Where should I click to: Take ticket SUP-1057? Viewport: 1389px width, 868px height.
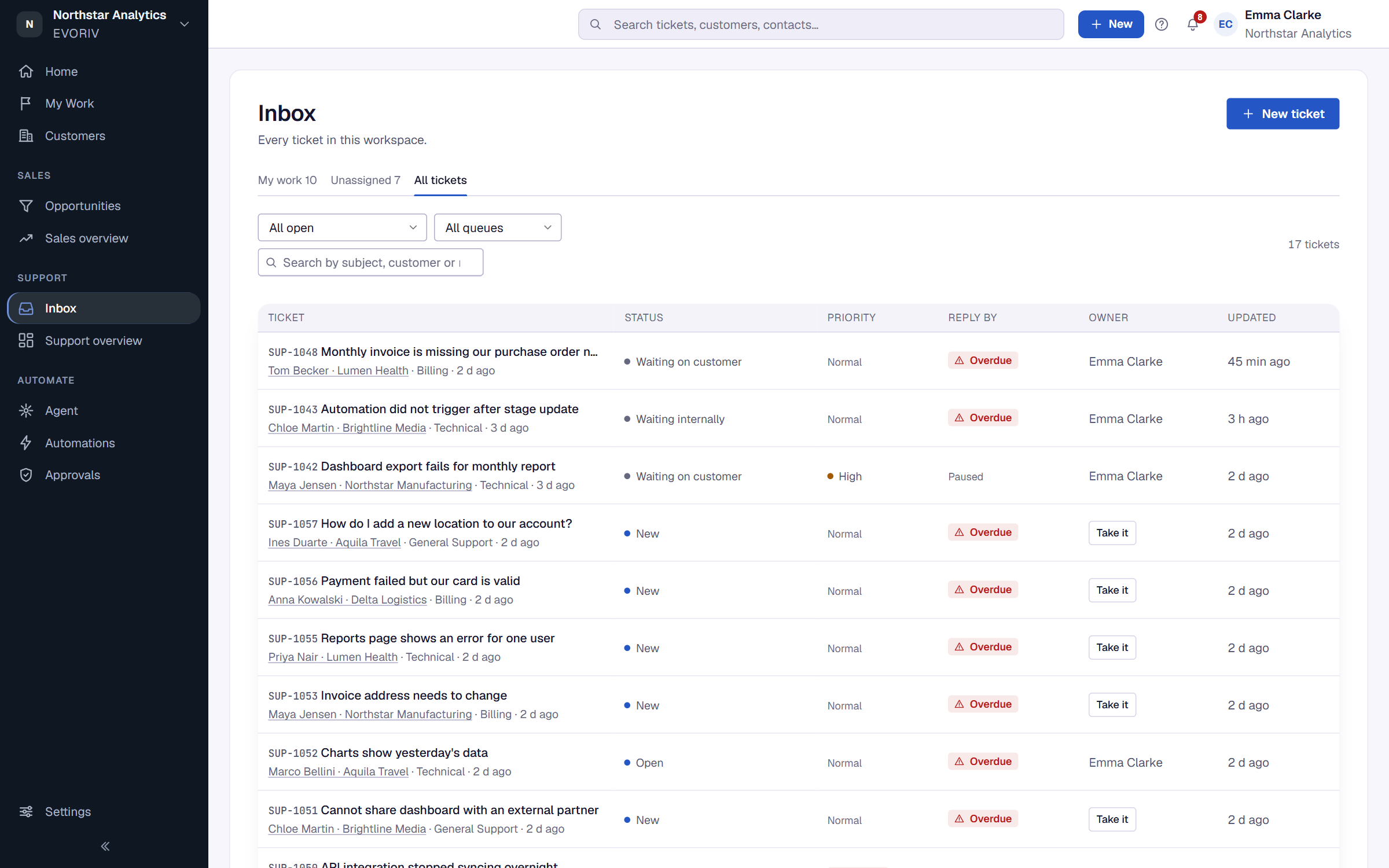tap(1112, 533)
